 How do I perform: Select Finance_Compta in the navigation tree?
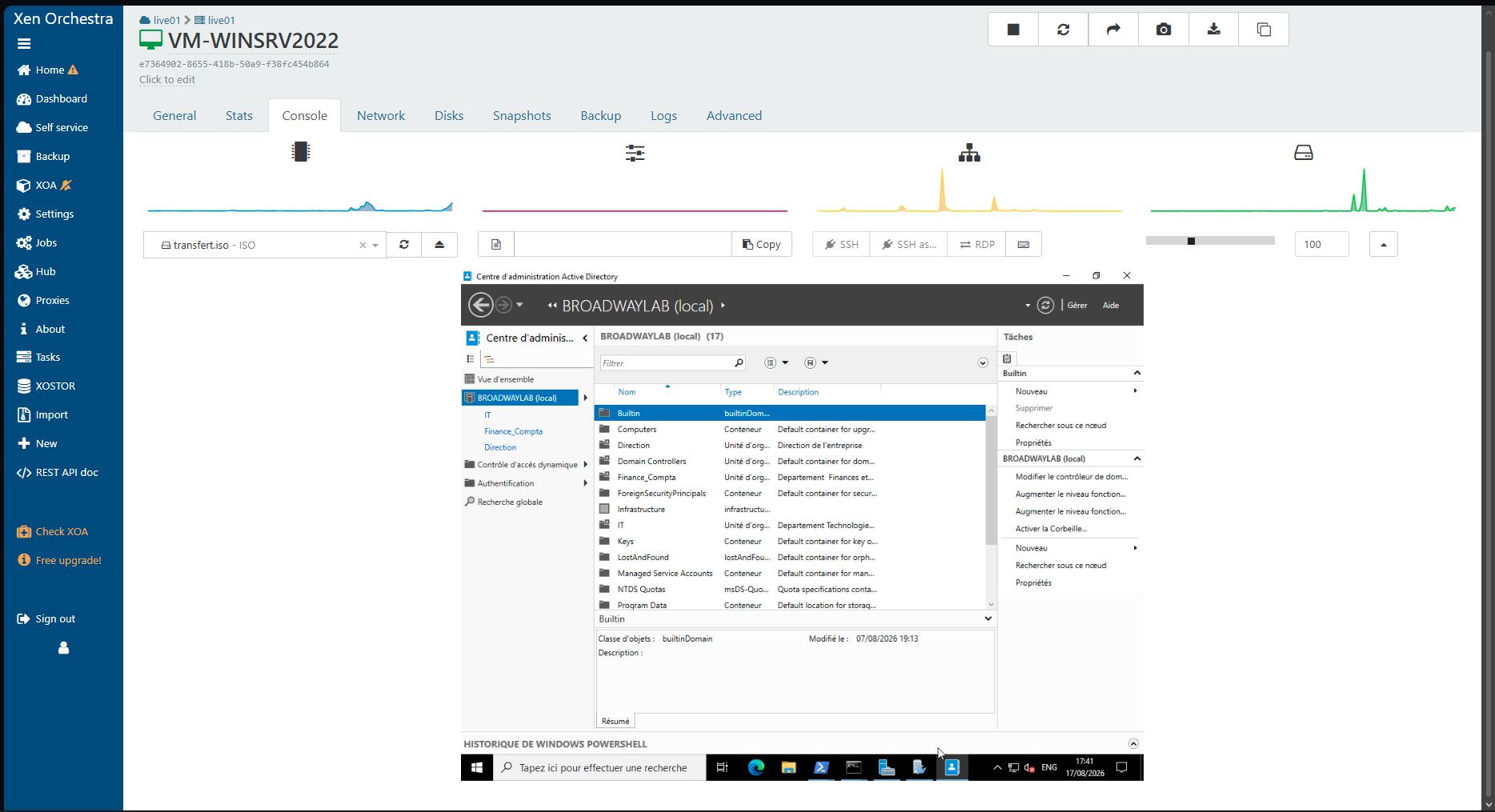coord(513,432)
